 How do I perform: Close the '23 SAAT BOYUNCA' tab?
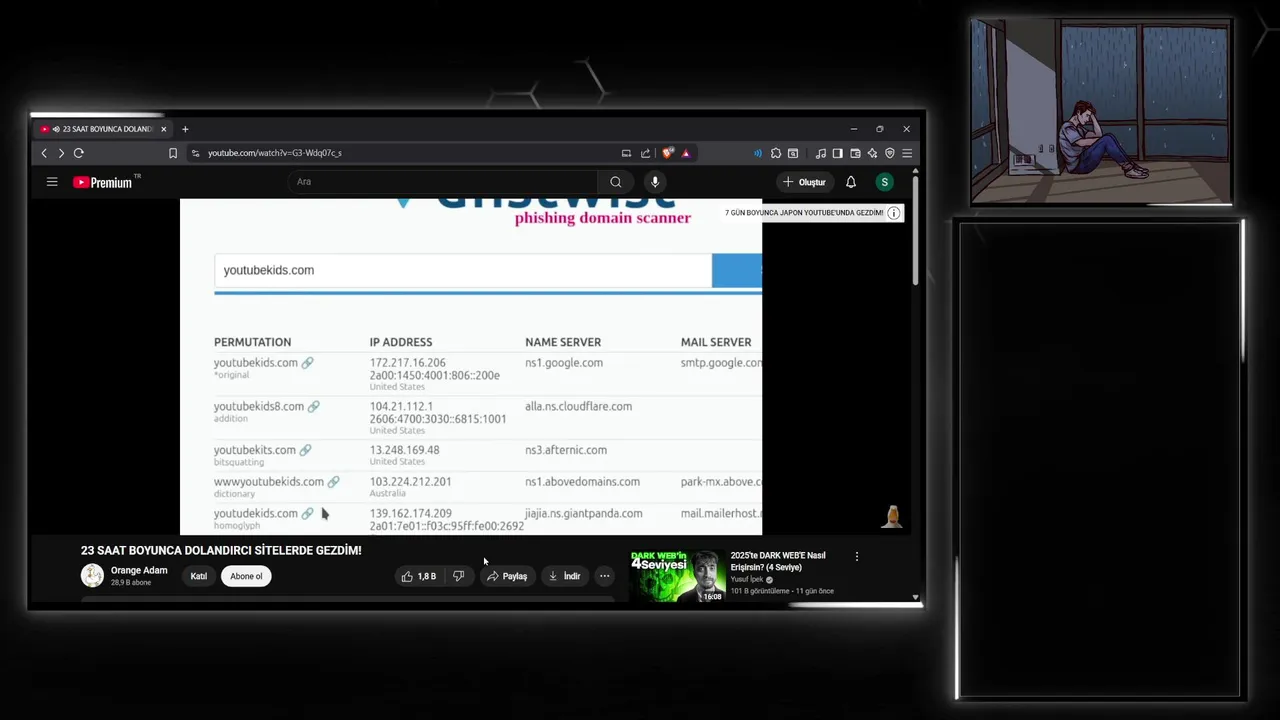click(x=164, y=129)
